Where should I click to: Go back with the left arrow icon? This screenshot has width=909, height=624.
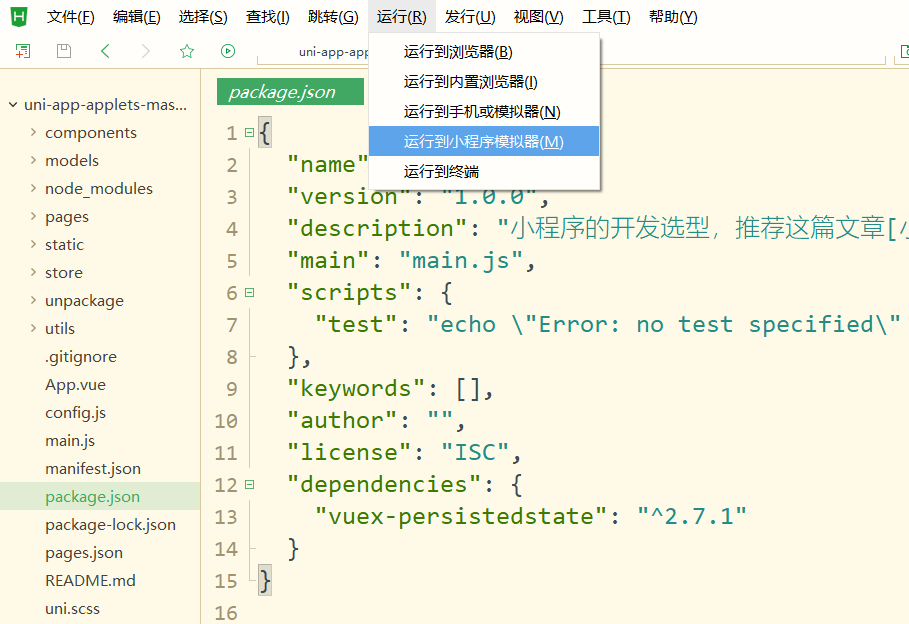point(105,51)
